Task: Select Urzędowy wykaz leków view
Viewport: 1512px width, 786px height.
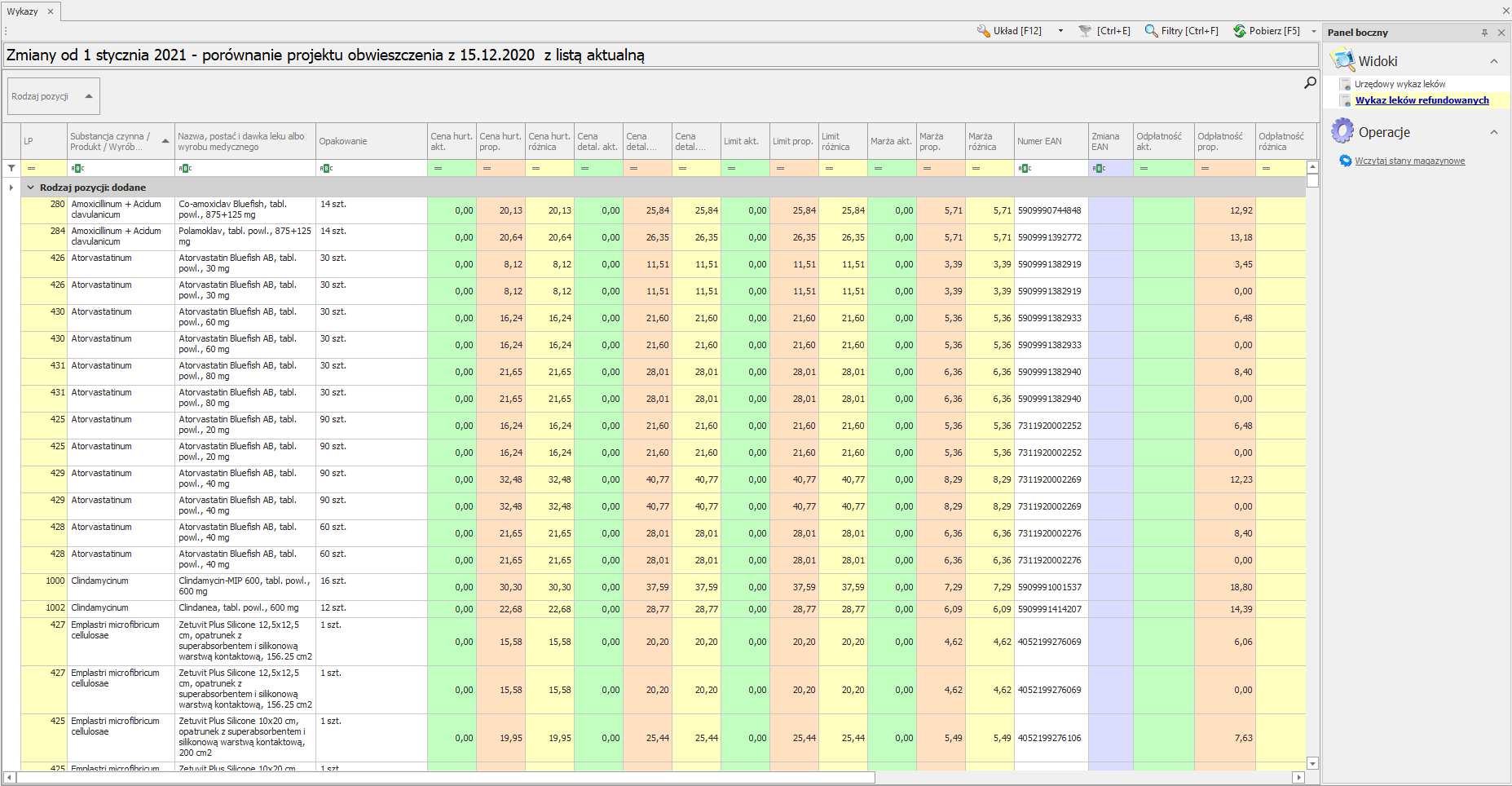Action: [x=1400, y=84]
